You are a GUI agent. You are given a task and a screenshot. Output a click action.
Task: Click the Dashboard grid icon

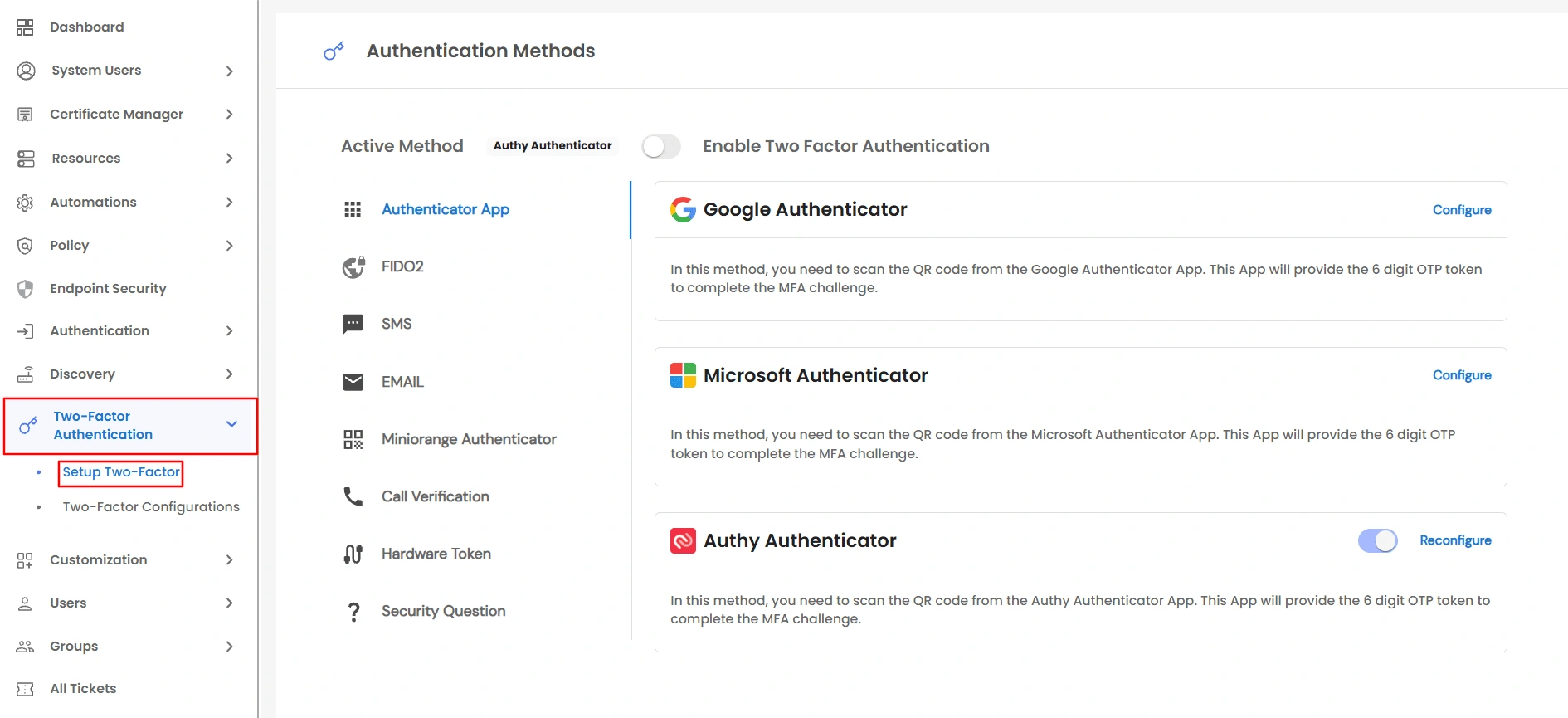(x=25, y=27)
